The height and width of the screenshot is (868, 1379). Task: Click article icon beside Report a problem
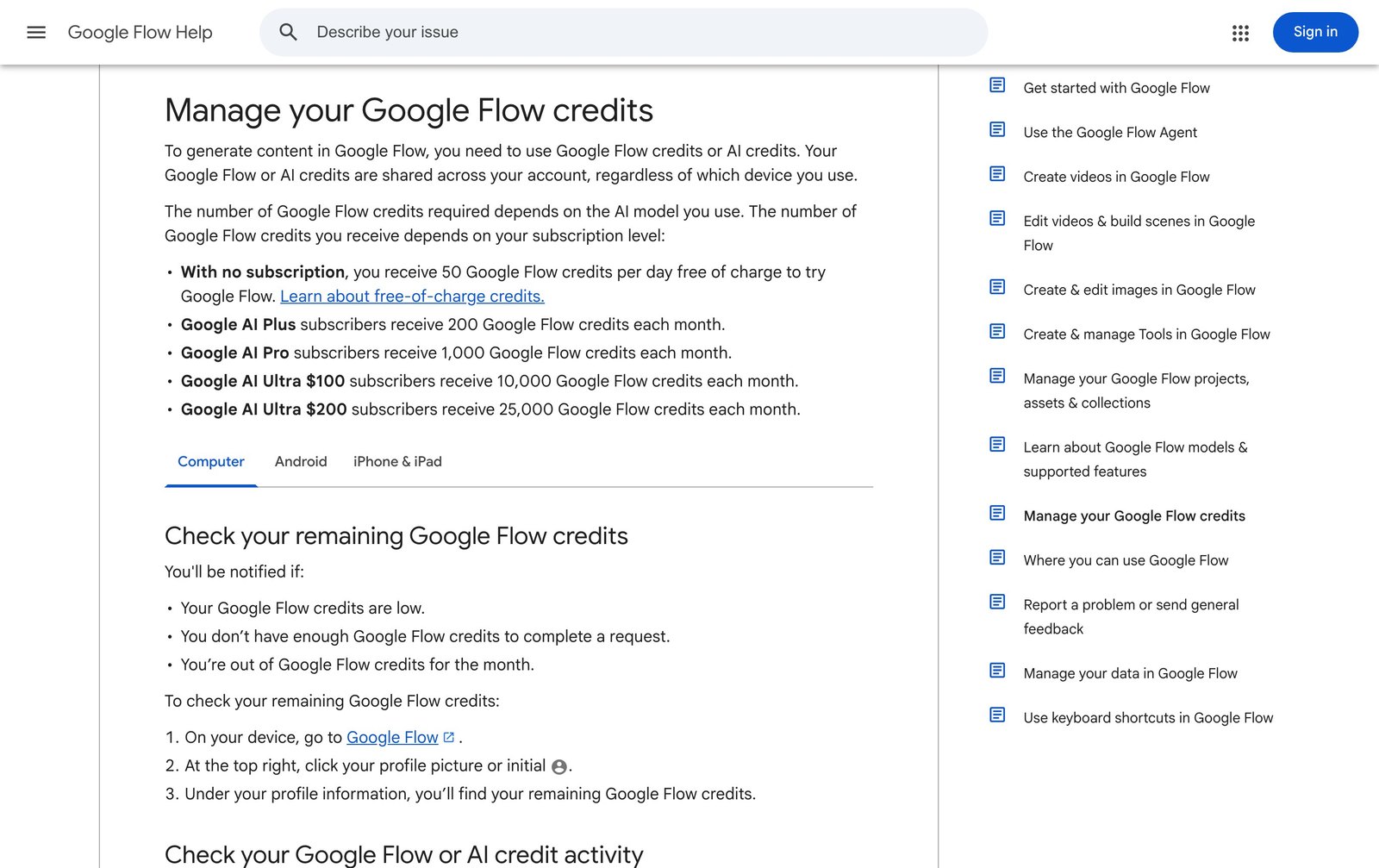pyautogui.click(x=997, y=602)
